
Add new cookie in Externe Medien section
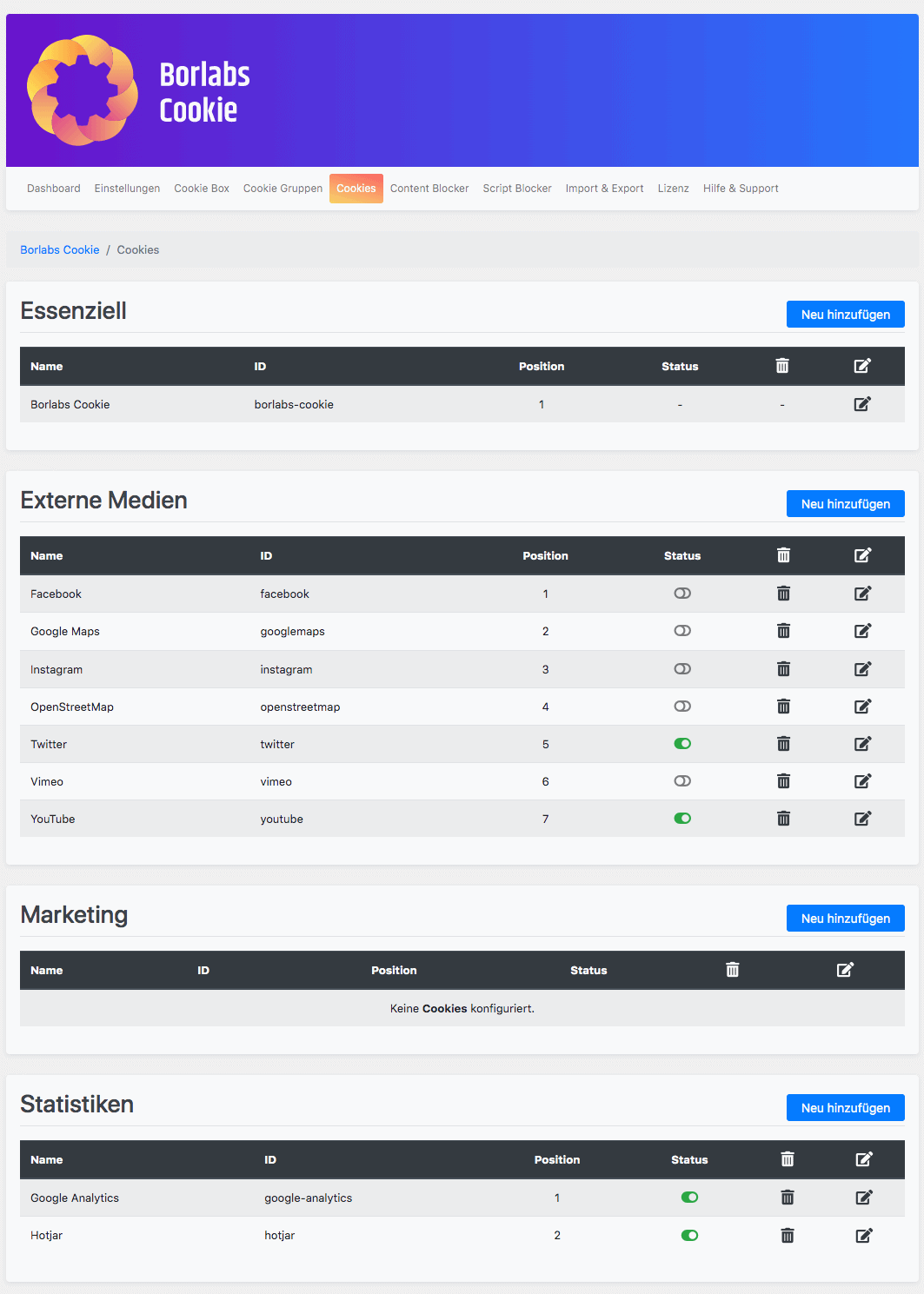pyautogui.click(x=846, y=504)
